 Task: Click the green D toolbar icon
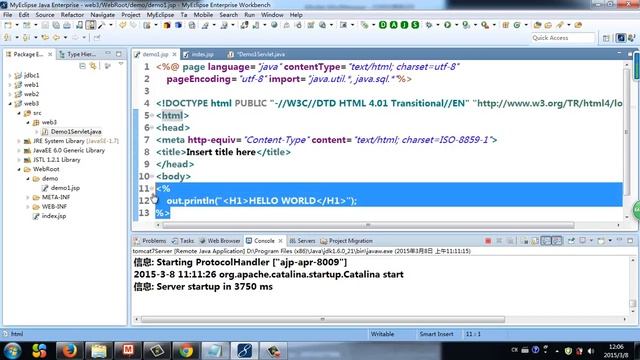[x=382, y=25]
